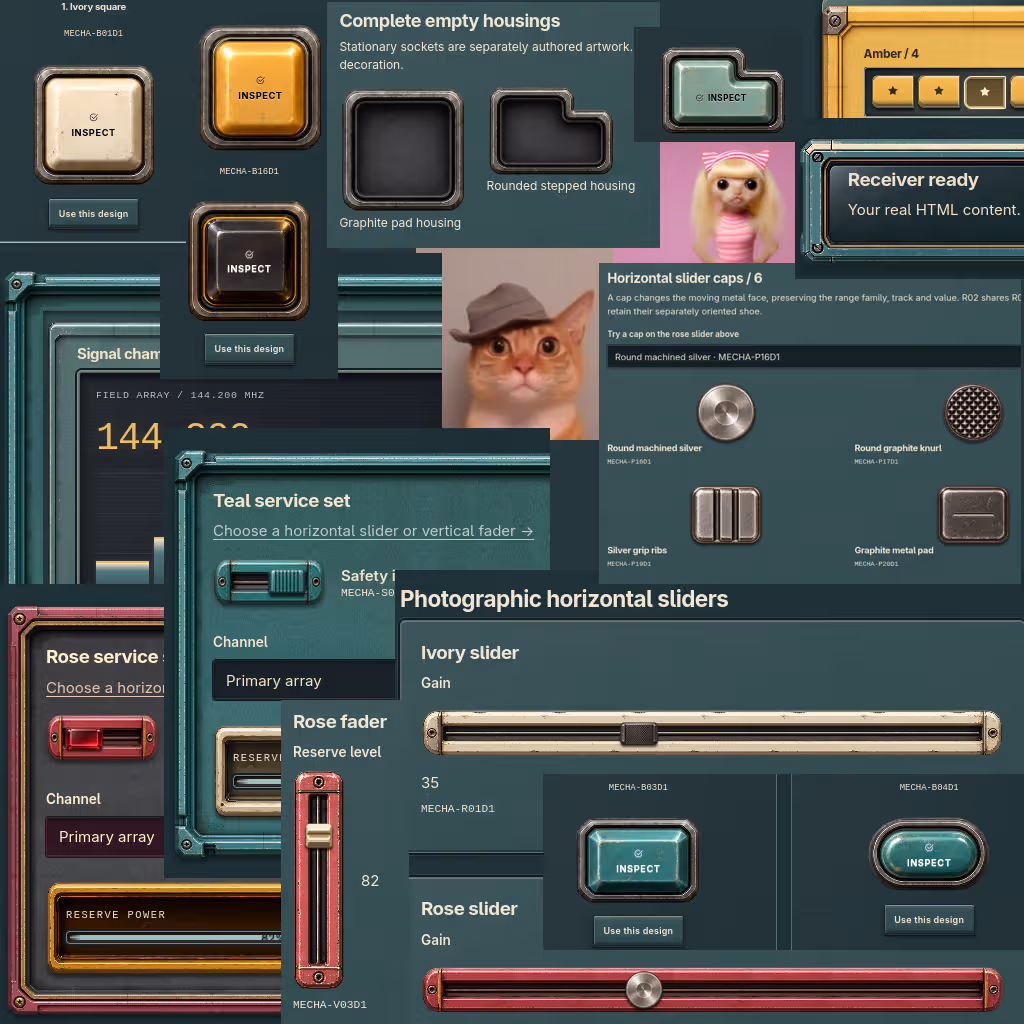Screen dimensions: 1024x1024
Task: Select the Round machined silver slider cap
Action: point(726,412)
